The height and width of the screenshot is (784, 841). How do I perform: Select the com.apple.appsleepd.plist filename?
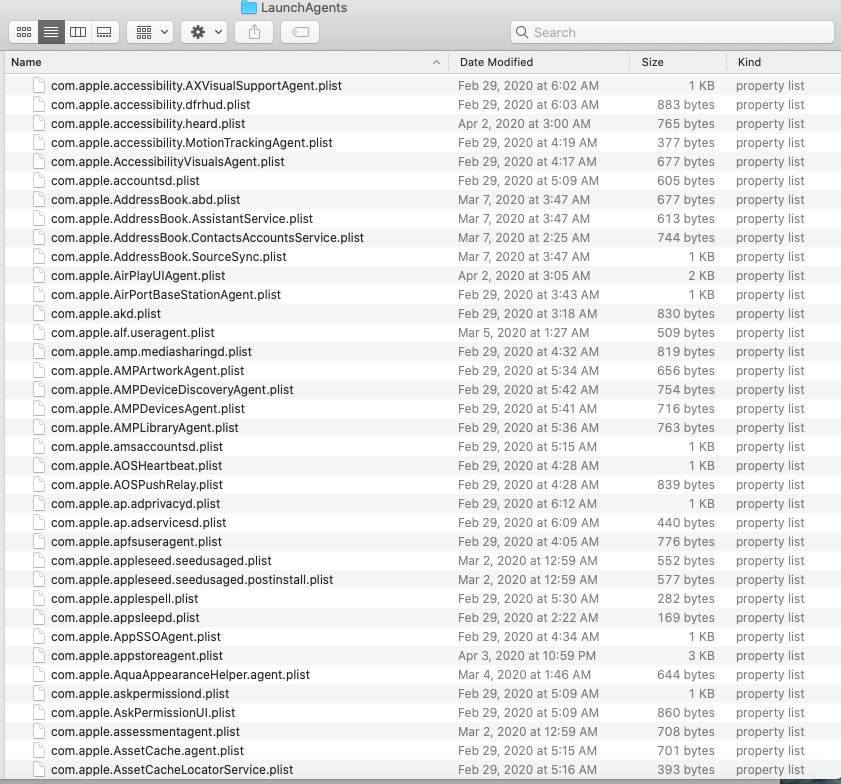[125, 618]
